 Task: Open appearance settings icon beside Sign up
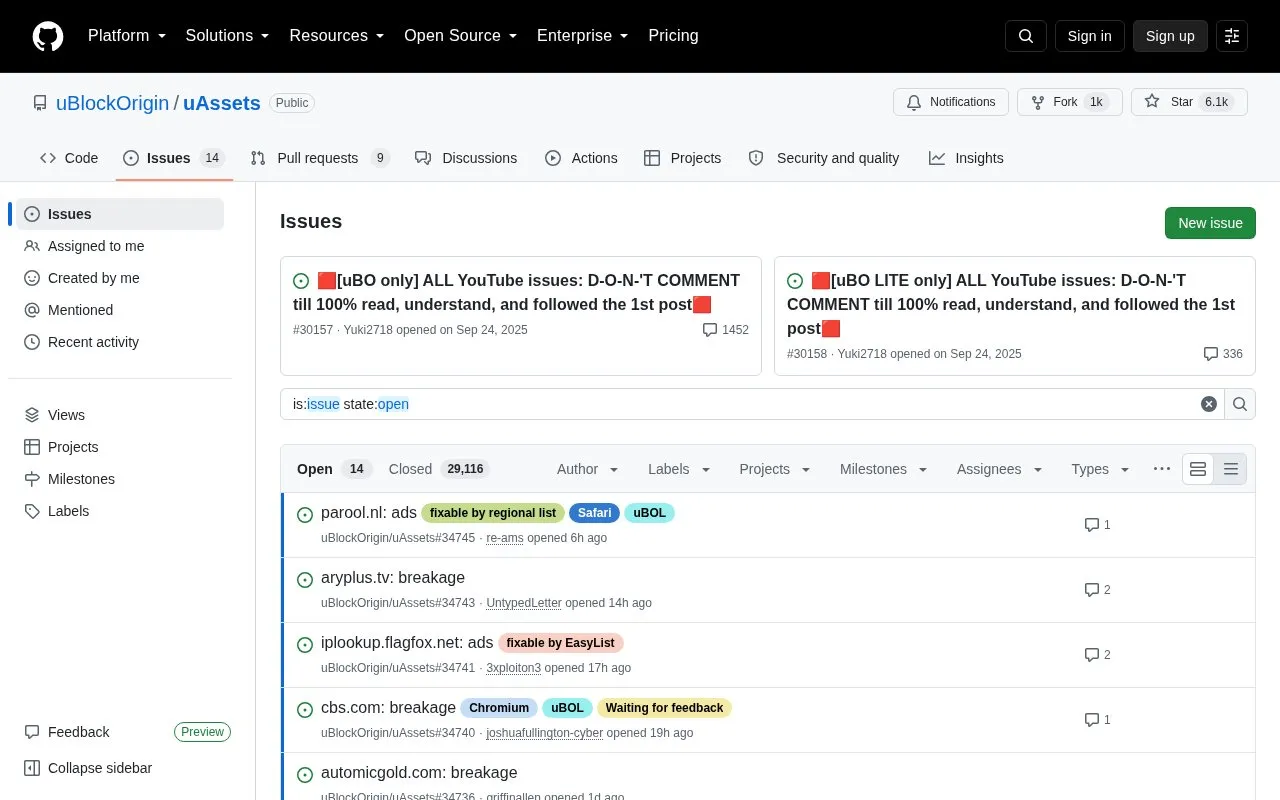pos(1232,36)
